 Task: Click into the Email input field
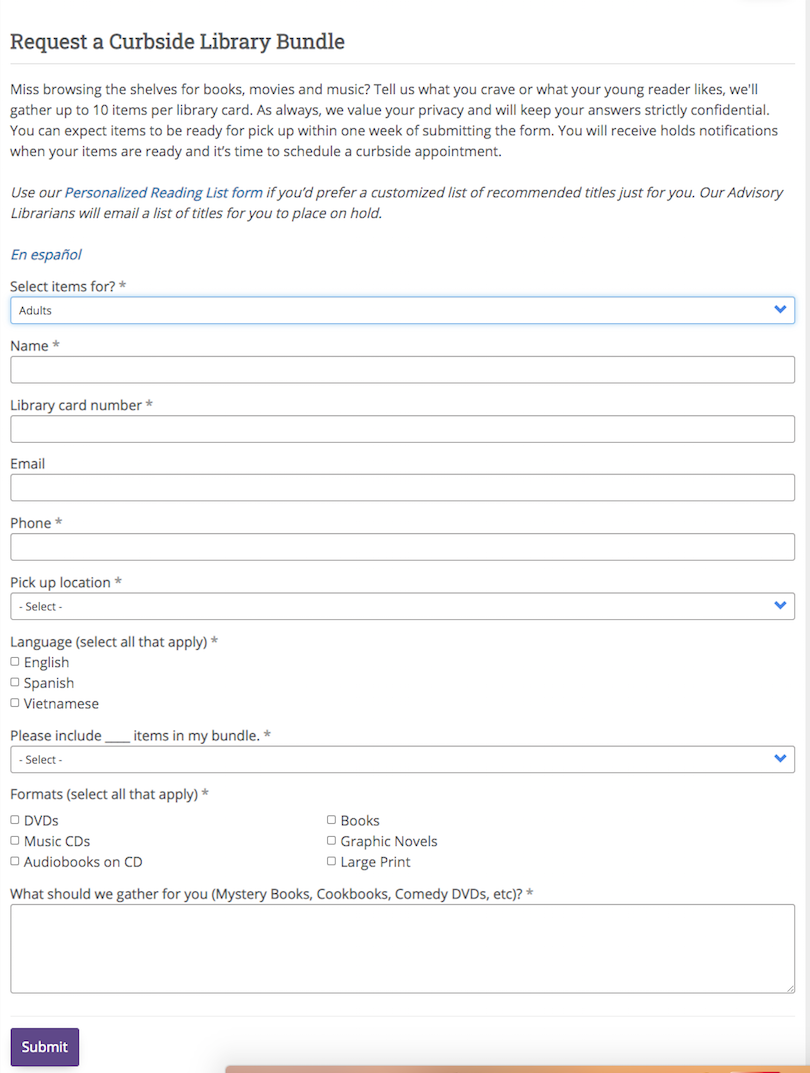(402, 488)
